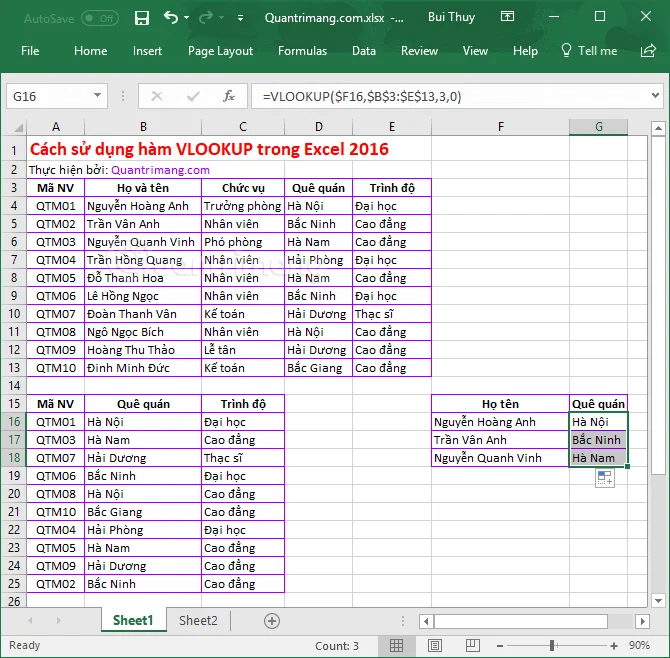Screen dimensions: 670x658
Task: Select column G header
Action: tap(599, 127)
